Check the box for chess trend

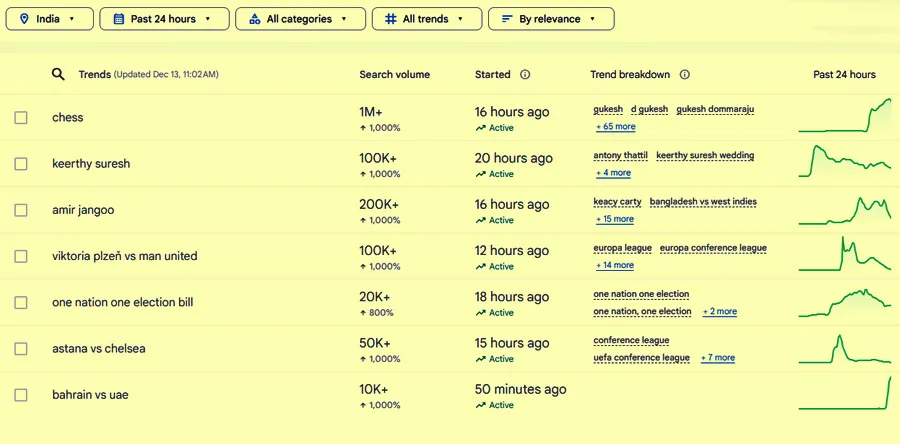(x=21, y=118)
